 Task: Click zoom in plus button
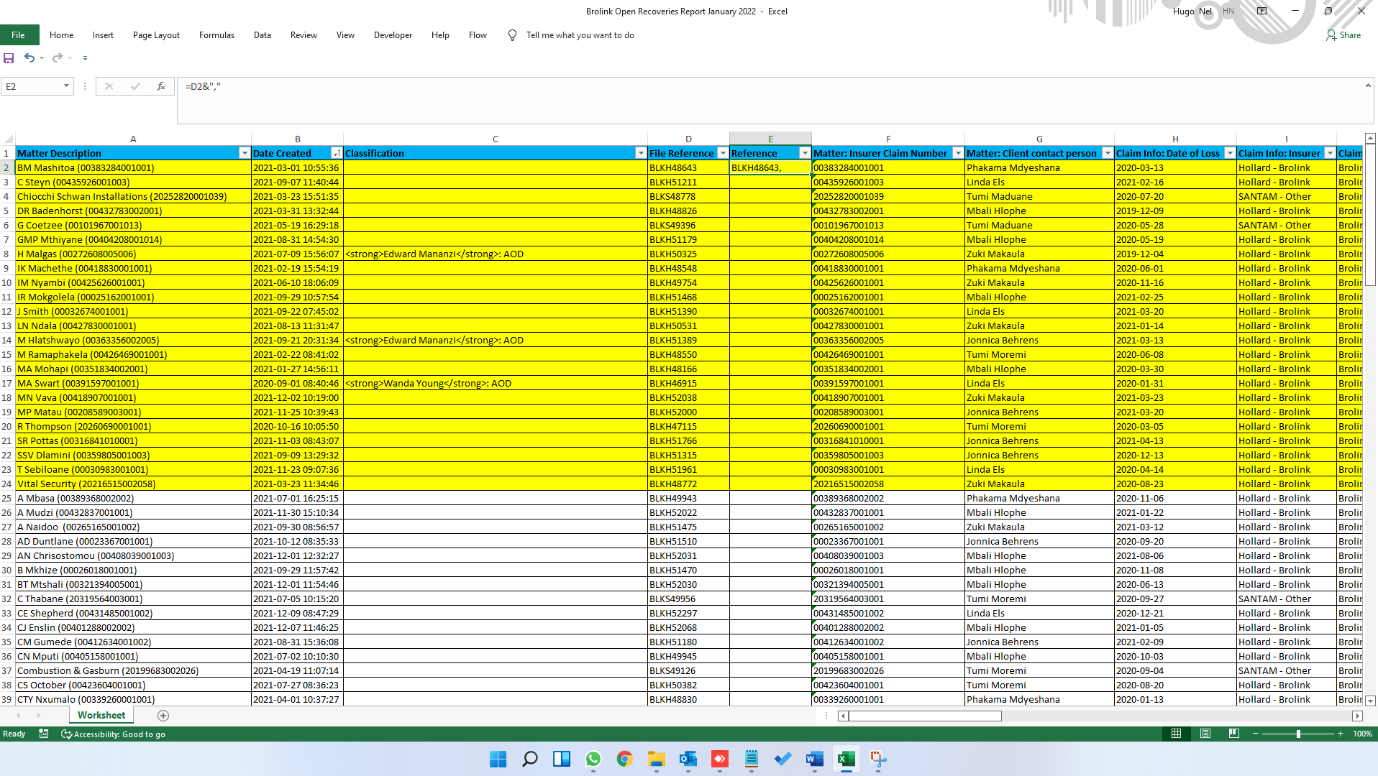click(x=1340, y=734)
